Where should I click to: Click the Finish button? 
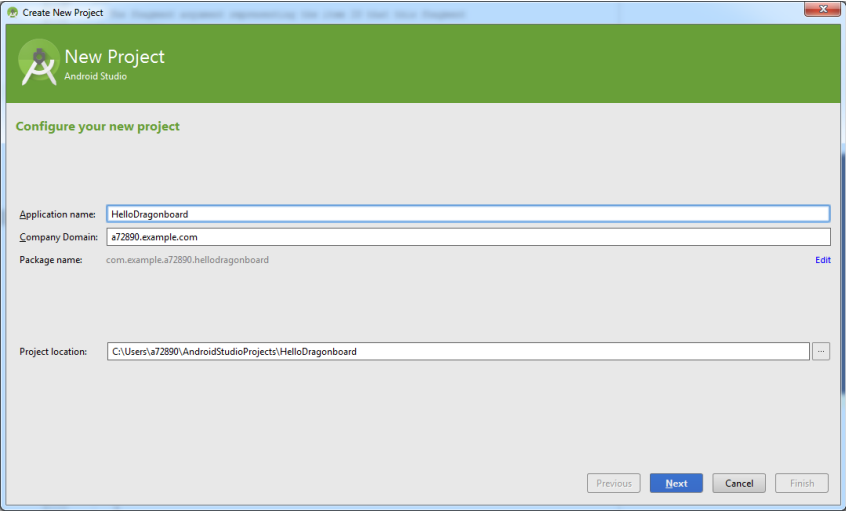point(802,483)
